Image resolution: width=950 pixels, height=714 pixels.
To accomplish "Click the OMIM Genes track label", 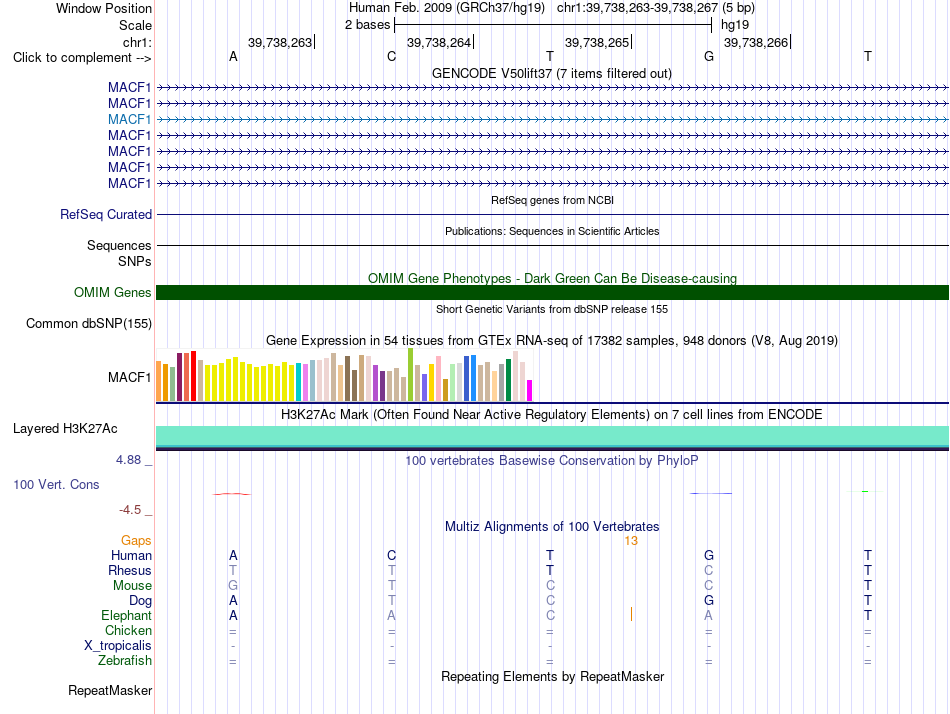I will point(113,292).
